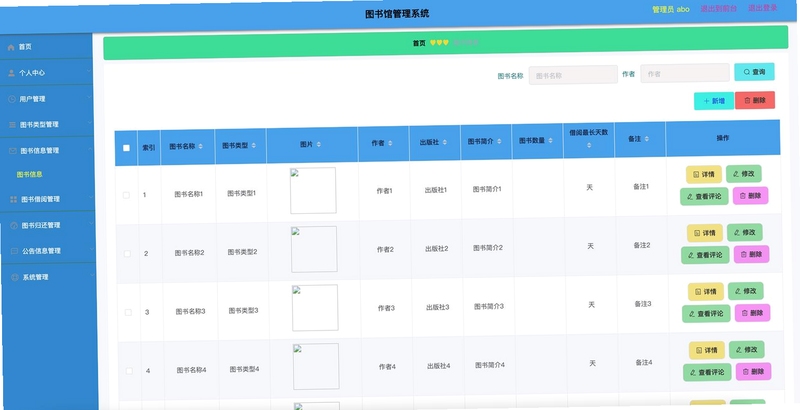Click the 作者4 table cell

pos(387,367)
